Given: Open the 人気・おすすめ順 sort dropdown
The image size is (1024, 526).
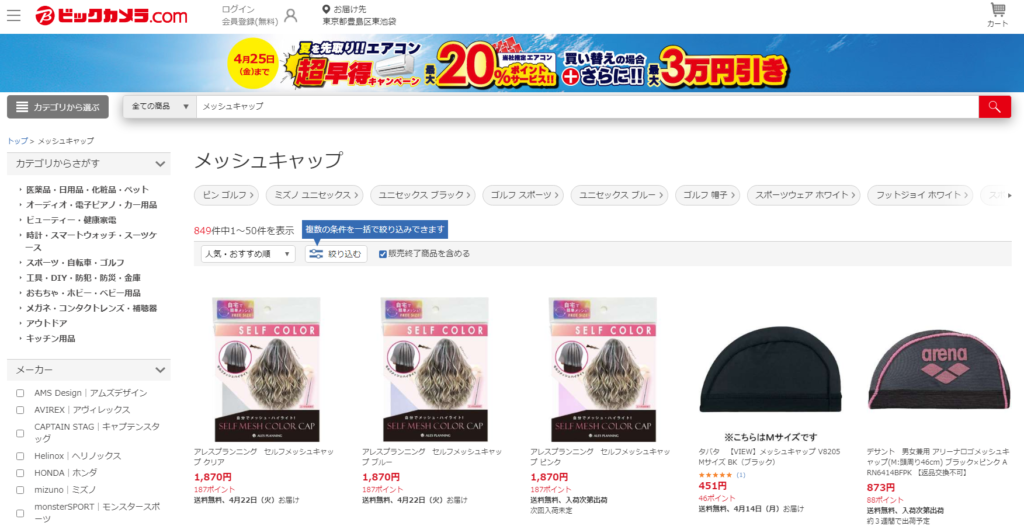Looking at the screenshot, I should pos(248,254).
